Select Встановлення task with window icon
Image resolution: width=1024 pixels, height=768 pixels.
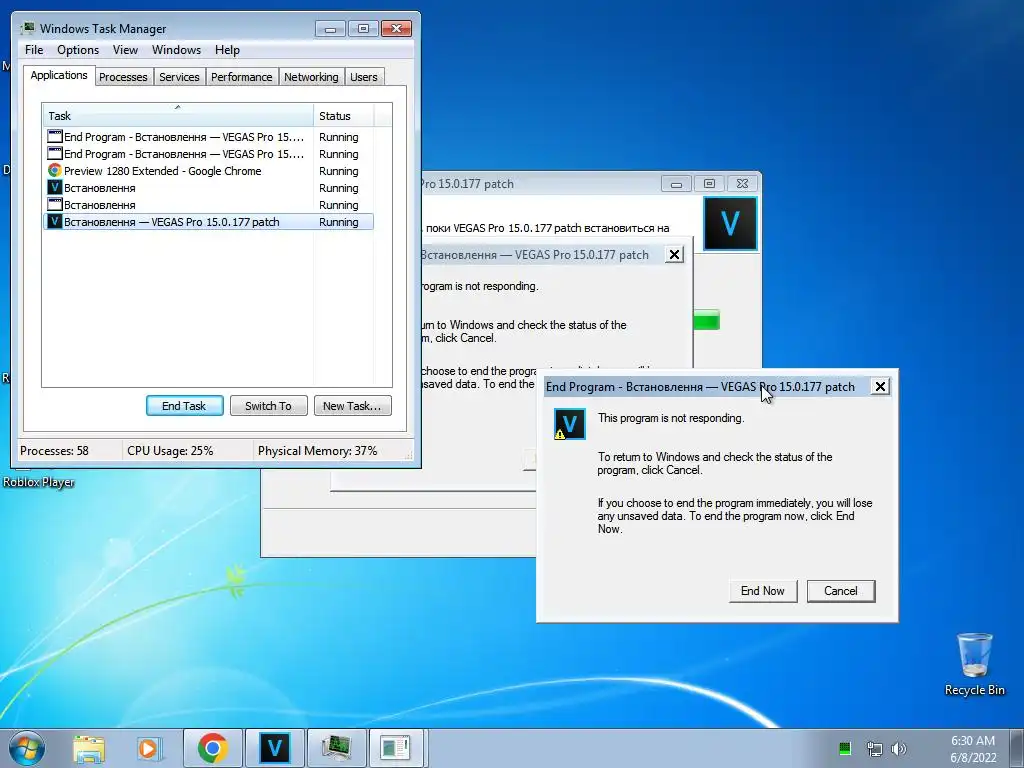[208, 205]
